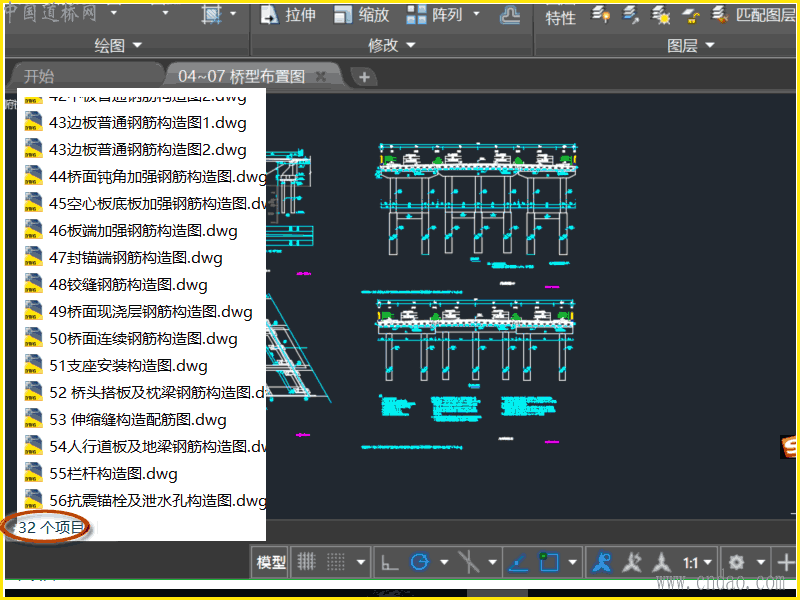Toggle object snap tracking
800x600 pixels.
point(519,562)
